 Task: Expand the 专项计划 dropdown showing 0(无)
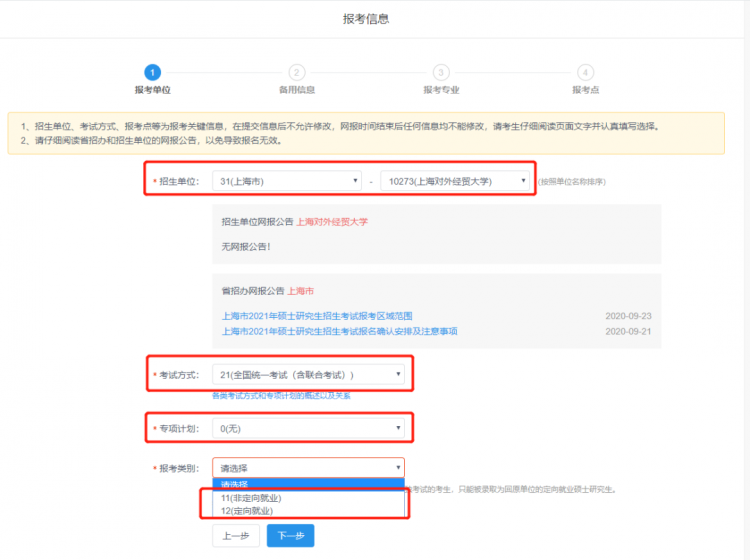pos(308,428)
